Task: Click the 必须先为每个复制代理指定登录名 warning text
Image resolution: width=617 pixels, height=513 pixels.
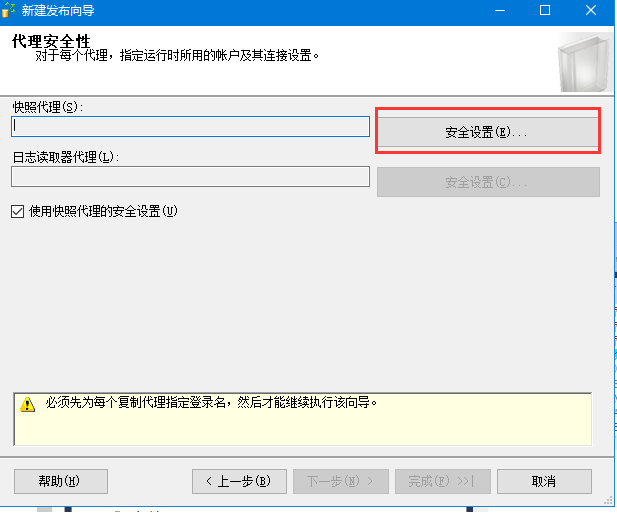Action: tap(211, 402)
